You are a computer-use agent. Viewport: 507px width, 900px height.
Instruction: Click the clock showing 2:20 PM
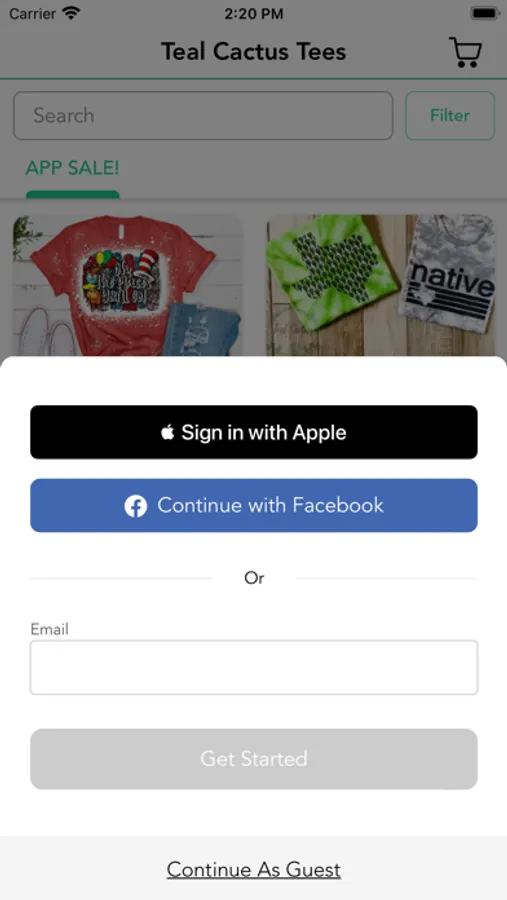click(253, 14)
